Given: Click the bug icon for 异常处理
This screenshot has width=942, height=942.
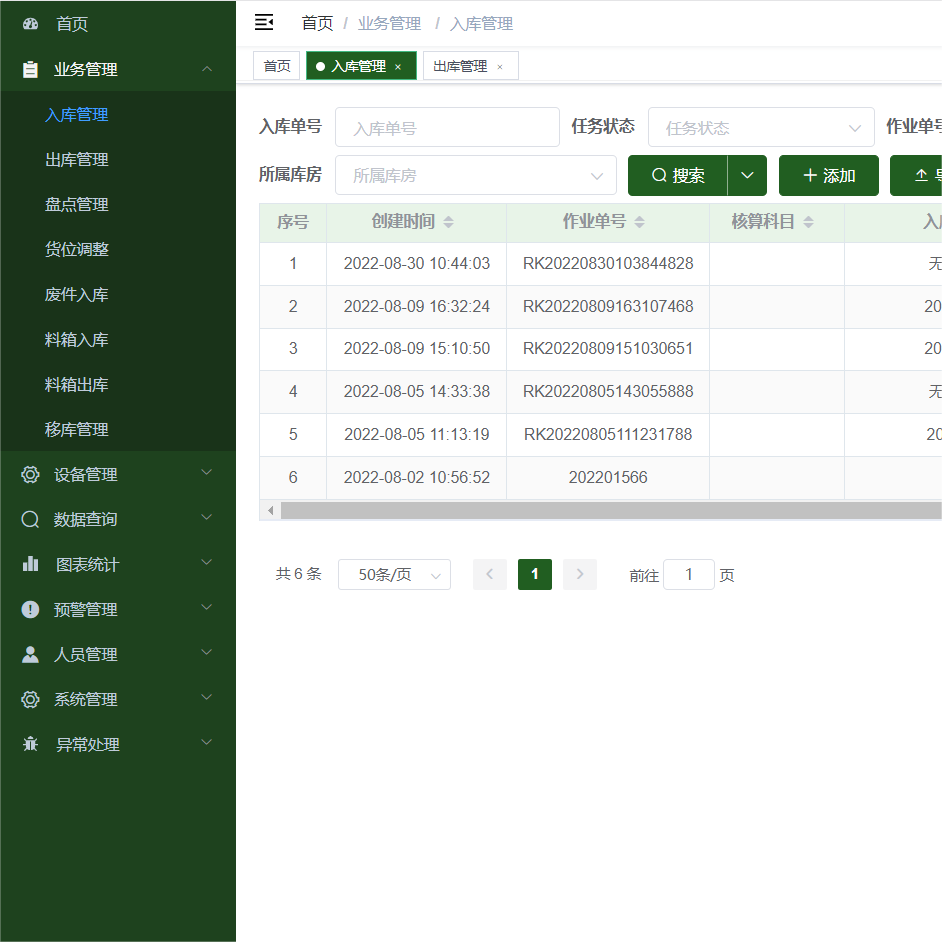Looking at the screenshot, I should tap(30, 744).
